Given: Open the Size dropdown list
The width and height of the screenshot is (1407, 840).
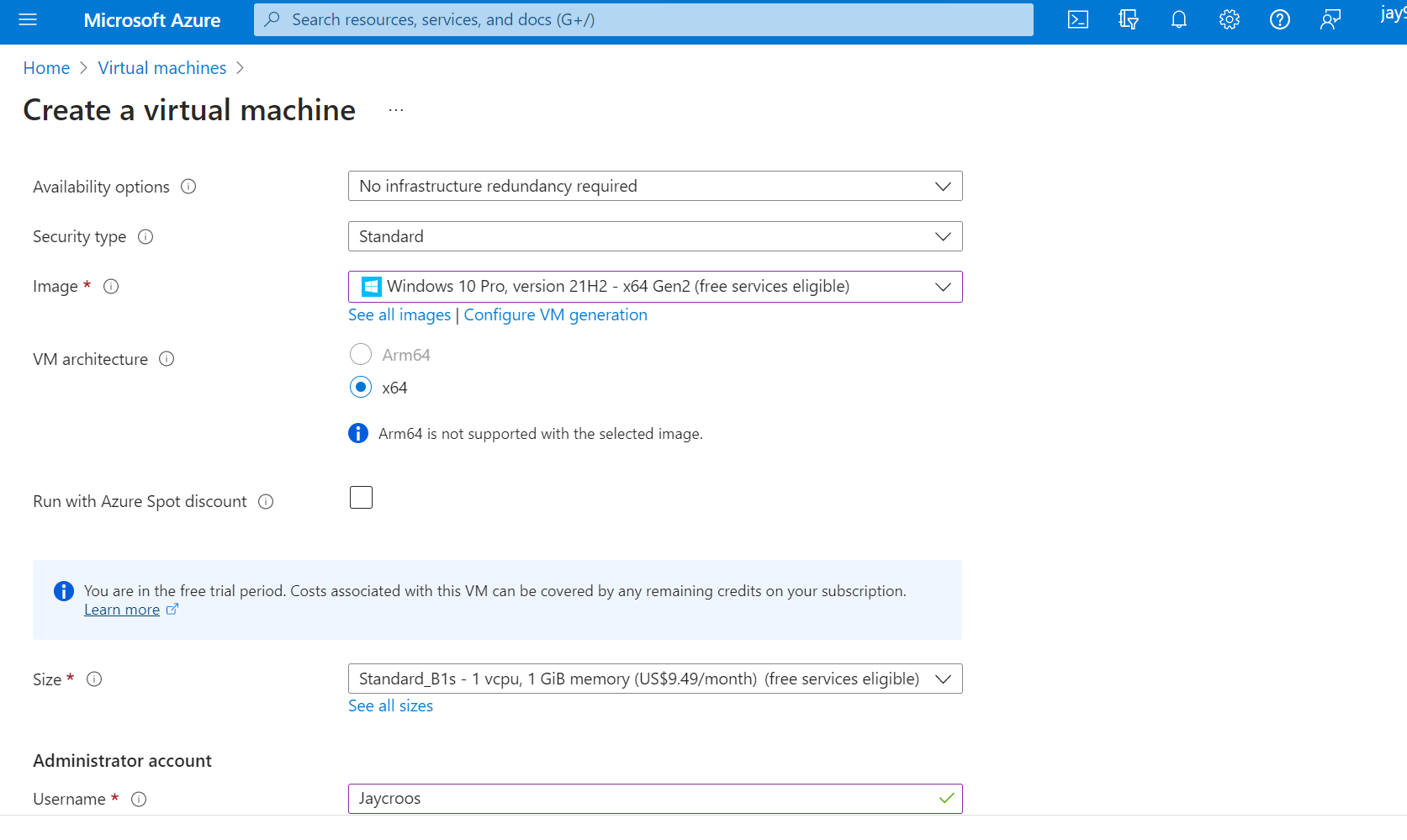Looking at the screenshot, I should (655, 679).
